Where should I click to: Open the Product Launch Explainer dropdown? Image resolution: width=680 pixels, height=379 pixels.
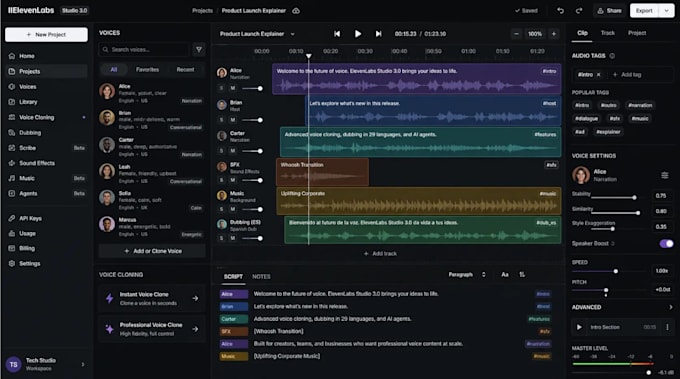[257, 34]
